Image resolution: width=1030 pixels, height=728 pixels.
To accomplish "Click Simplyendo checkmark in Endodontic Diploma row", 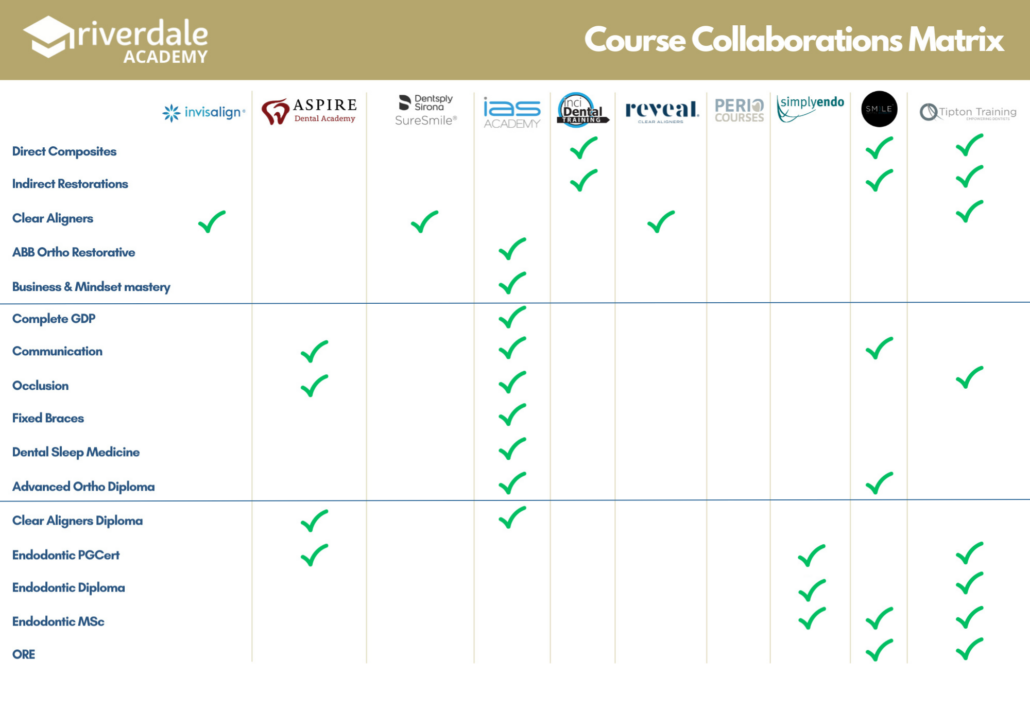I will point(811,589).
